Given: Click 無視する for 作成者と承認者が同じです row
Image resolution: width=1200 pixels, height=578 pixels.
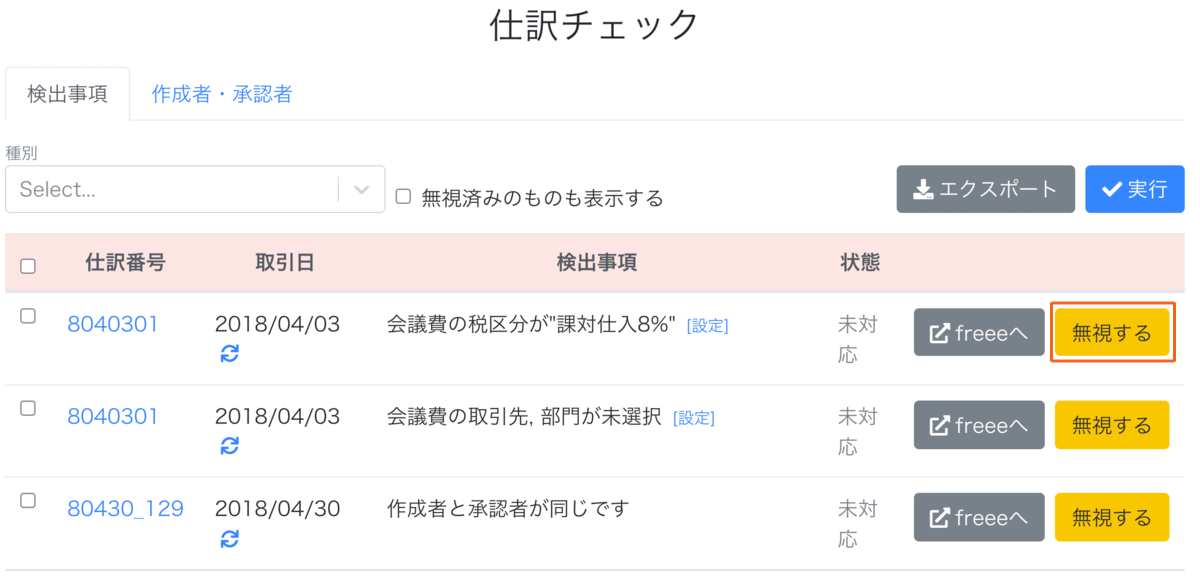Looking at the screenshot, I should pyautogui.click(x=1112, y=517).
